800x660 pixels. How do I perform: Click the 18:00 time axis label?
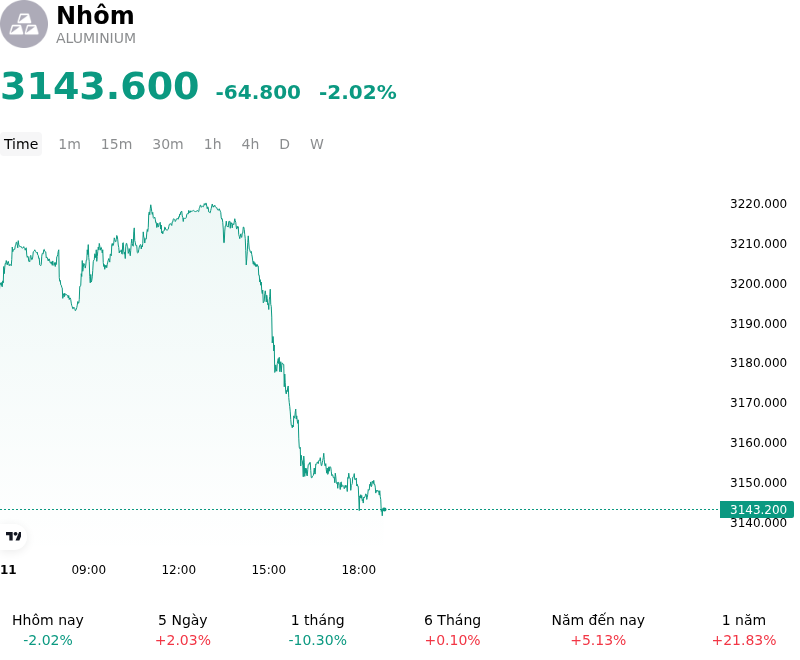359,570
